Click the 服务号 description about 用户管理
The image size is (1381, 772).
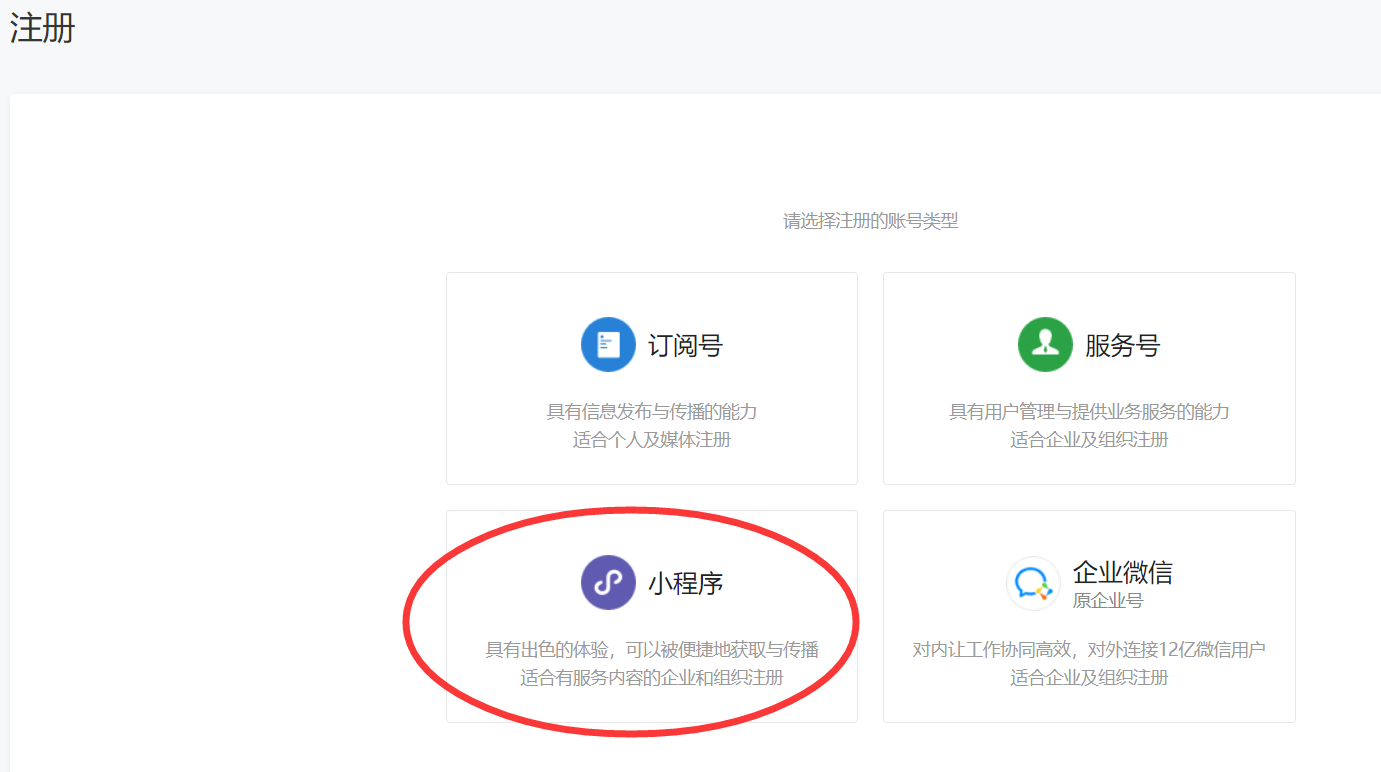pyautogui.click(x=1088, y=411)
